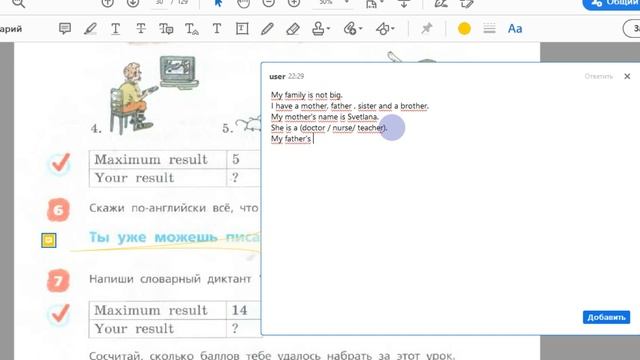The height and width of the screenshot is (360, 640).
Task: Go to previous page arrow
Action: (x=107, y=2)
